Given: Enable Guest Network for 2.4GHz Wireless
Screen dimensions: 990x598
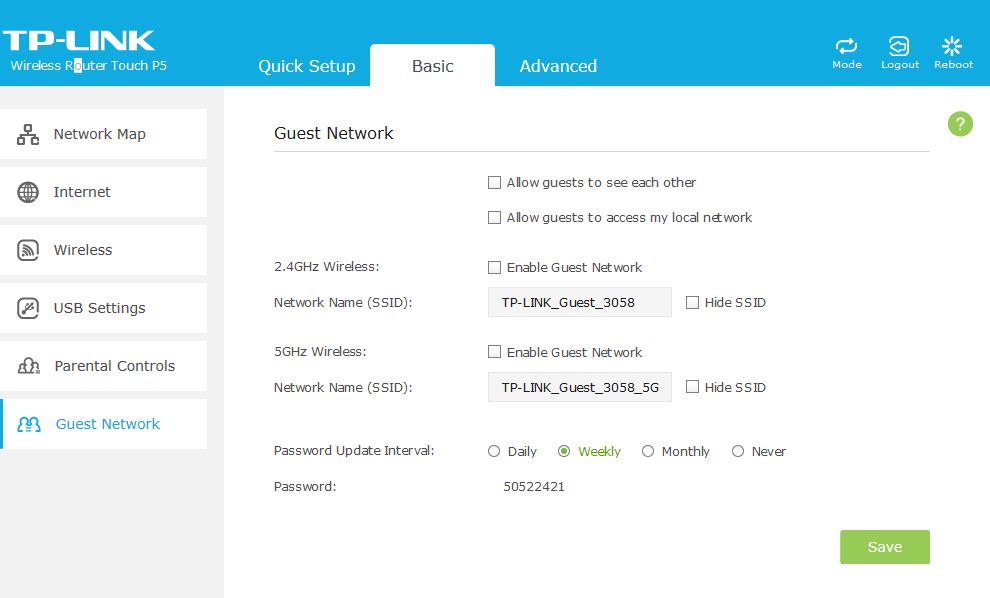Looking at the screenshot, I should pos(494,267).
